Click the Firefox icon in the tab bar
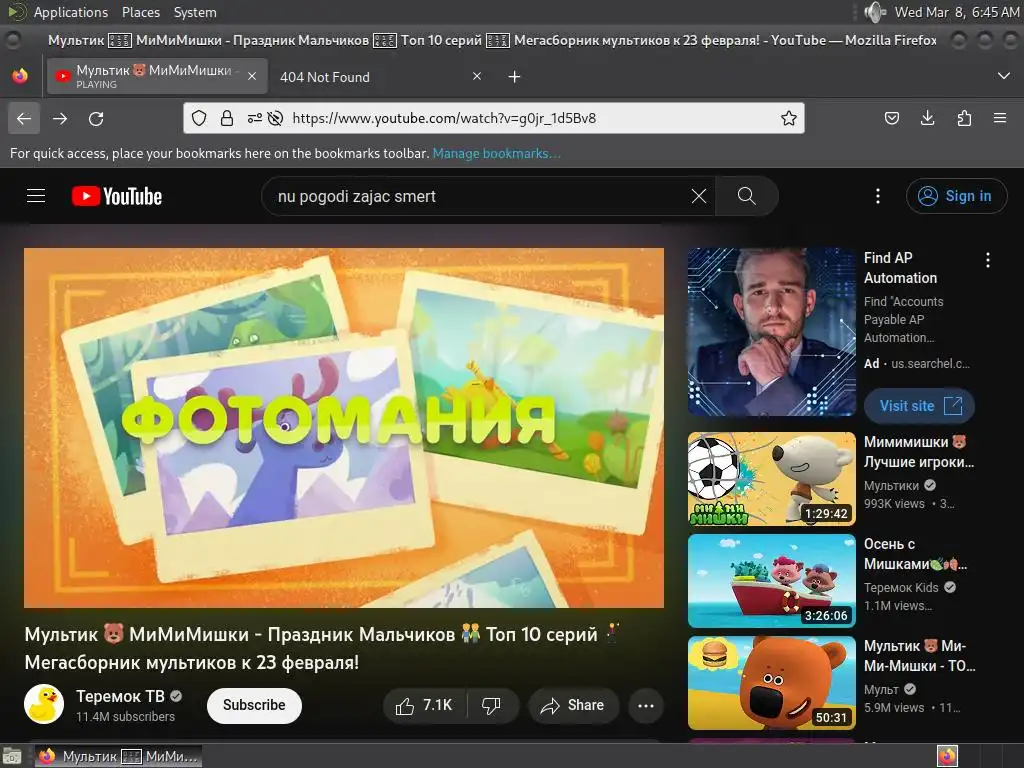Image resolution: width=1024 pixels, height=768 pixels. click(x=20, y=76)
